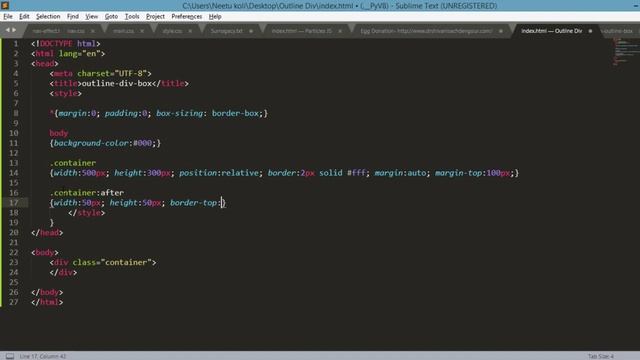Click the minimap code overview
This screenshot has height=360, width=640.
625,51
